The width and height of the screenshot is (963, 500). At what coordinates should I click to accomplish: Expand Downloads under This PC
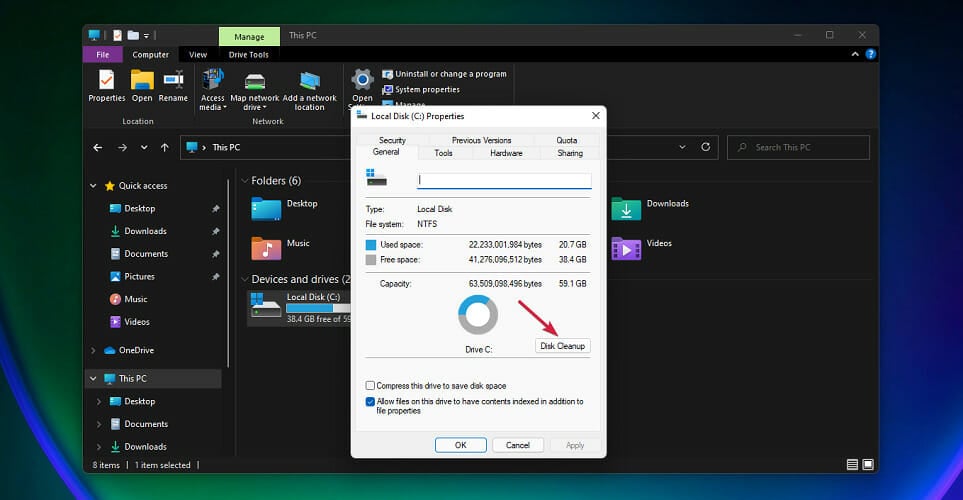99,447
